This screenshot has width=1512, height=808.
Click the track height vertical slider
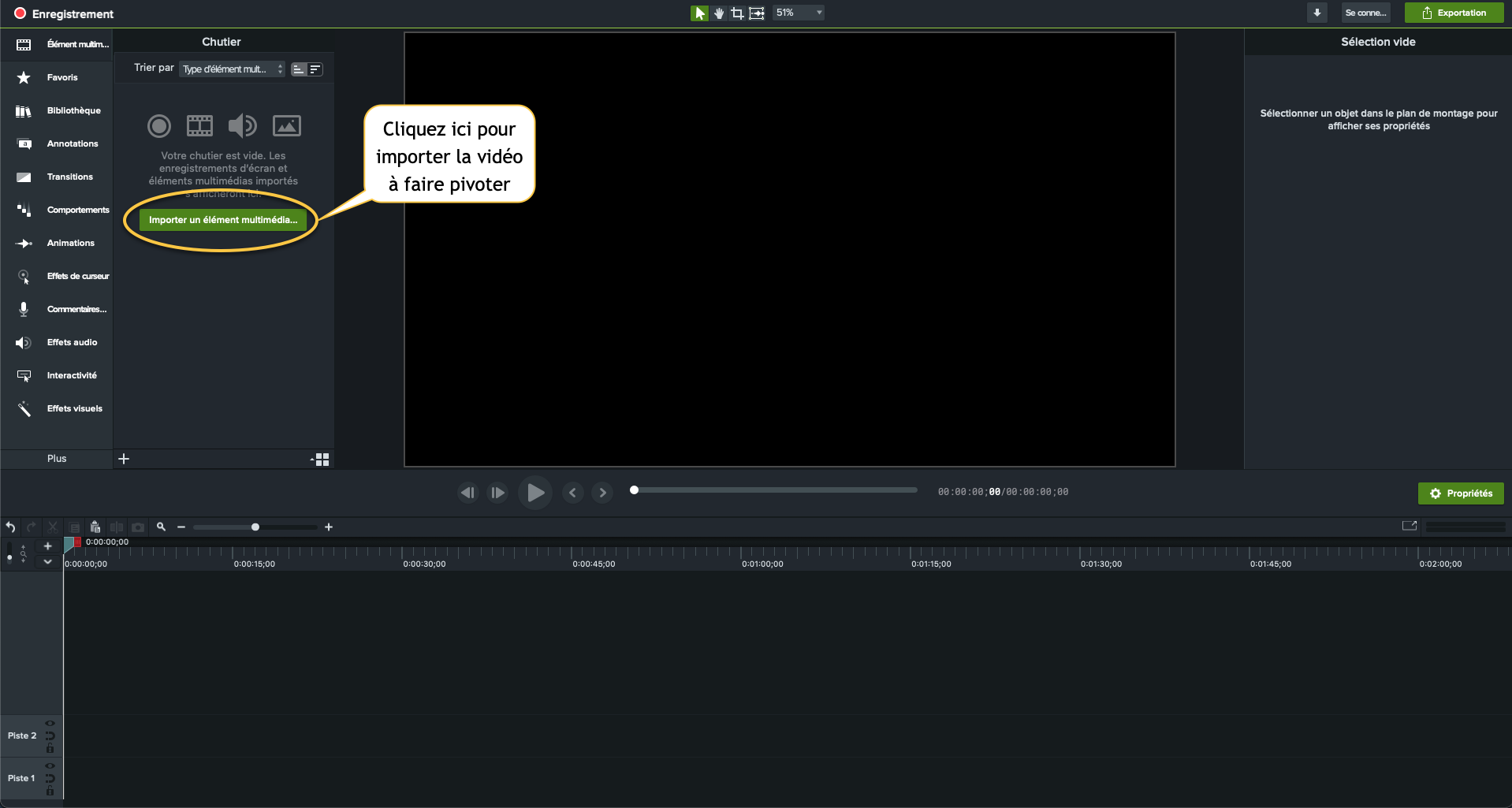click(9, 553)
